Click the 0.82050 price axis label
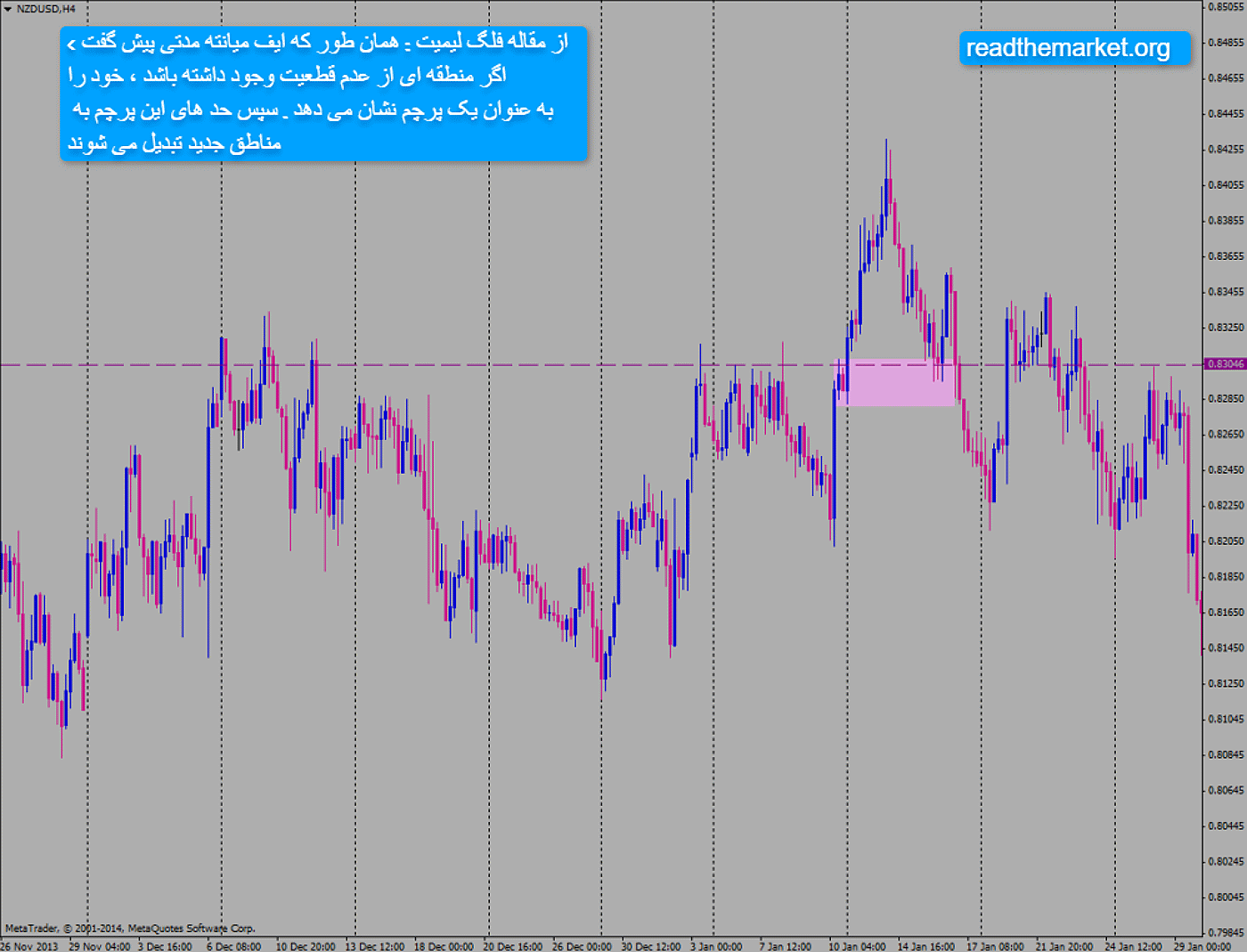 click(x=1226, y=541)
